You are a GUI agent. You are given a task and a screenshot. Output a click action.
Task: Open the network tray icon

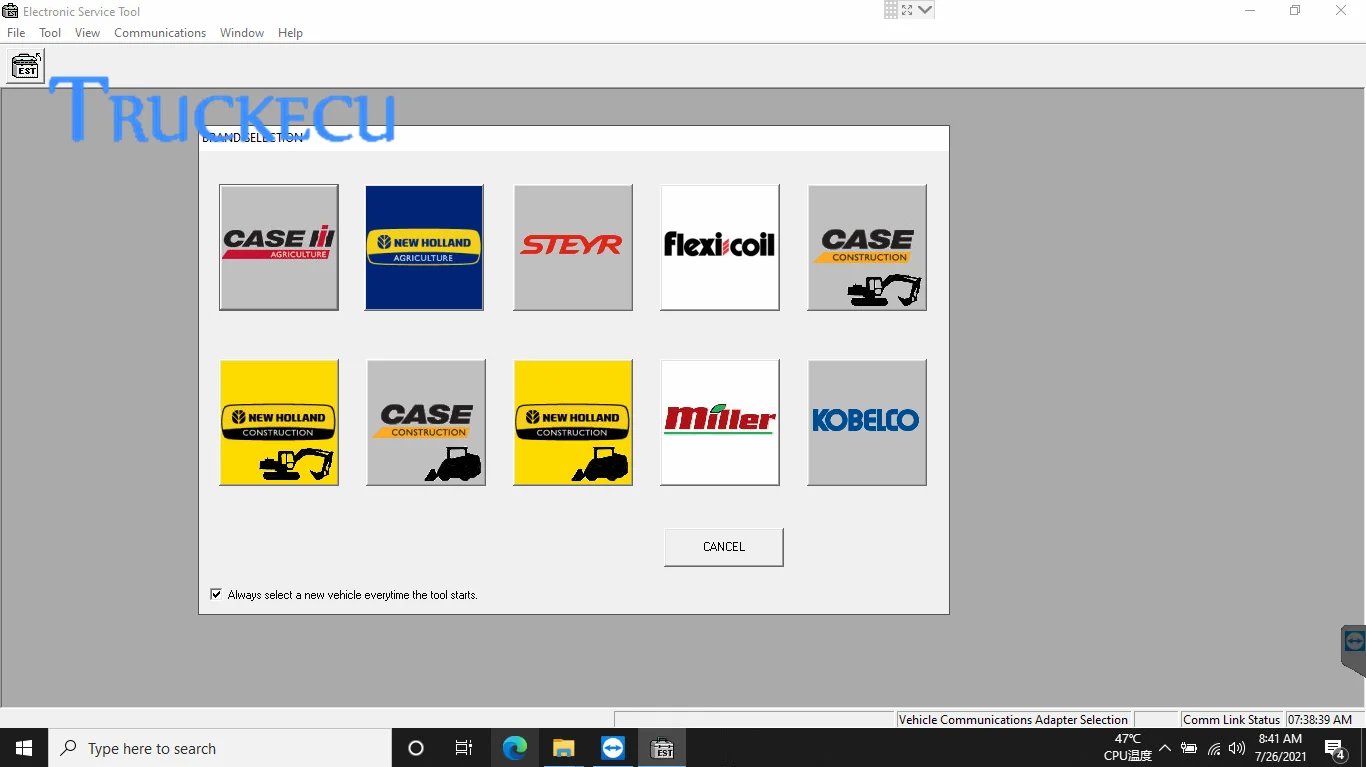[1214, 748]
